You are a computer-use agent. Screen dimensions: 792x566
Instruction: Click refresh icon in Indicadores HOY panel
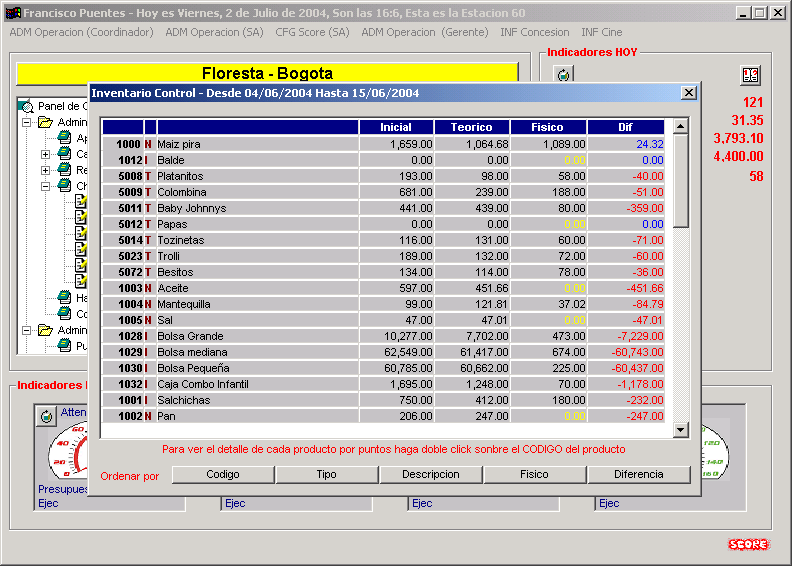[563, 75]
